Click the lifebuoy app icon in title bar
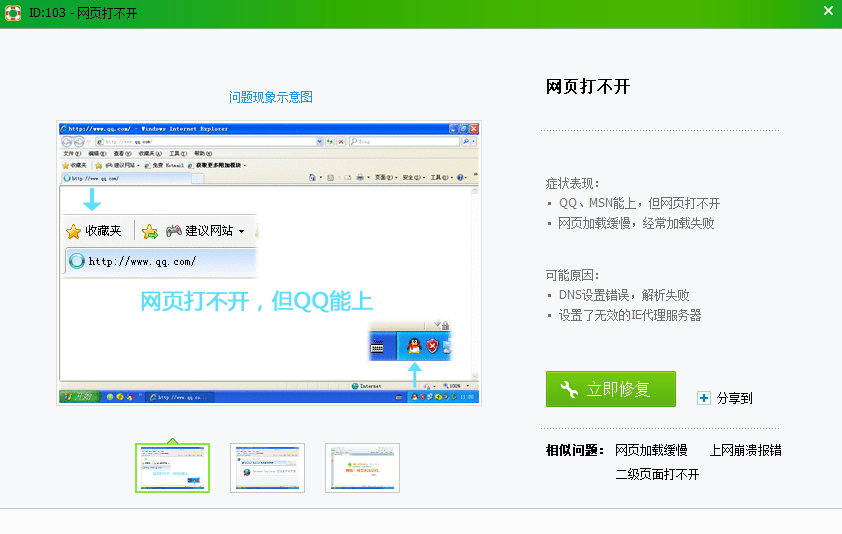Image resolution: width=842 pixels, height=534 pixels. pos(13,13)
